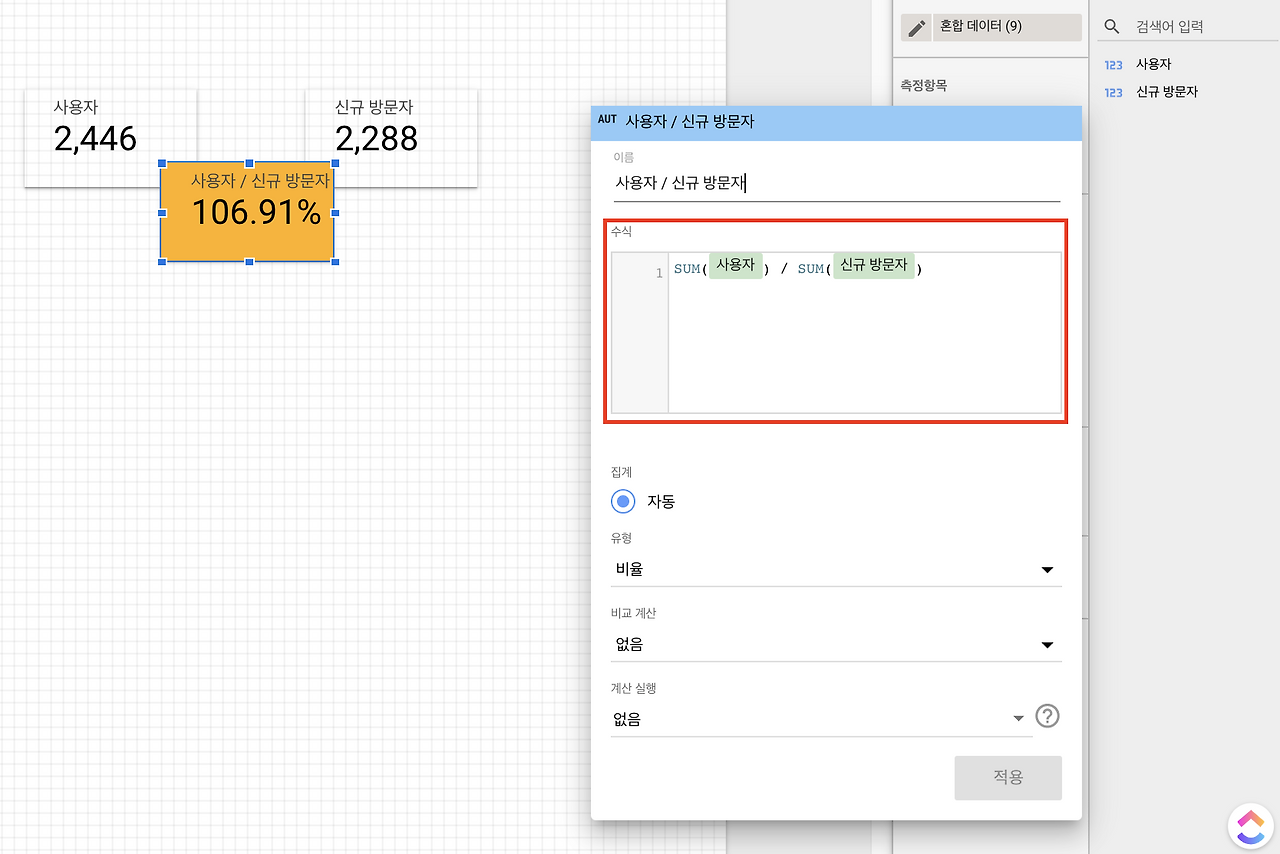Select the 자동 aggregation radio button
Screen dimensions: 1280x854
[x=623, y=501]
